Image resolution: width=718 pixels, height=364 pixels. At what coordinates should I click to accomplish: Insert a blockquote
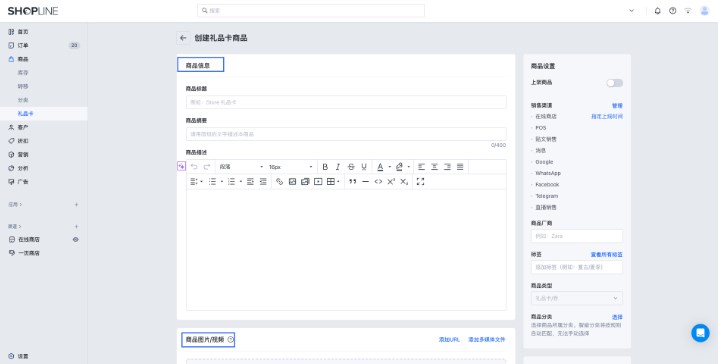353,182
